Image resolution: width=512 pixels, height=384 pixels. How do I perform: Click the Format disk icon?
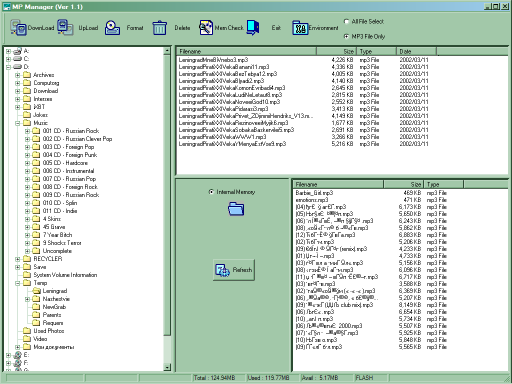click(x=112, y=28)
